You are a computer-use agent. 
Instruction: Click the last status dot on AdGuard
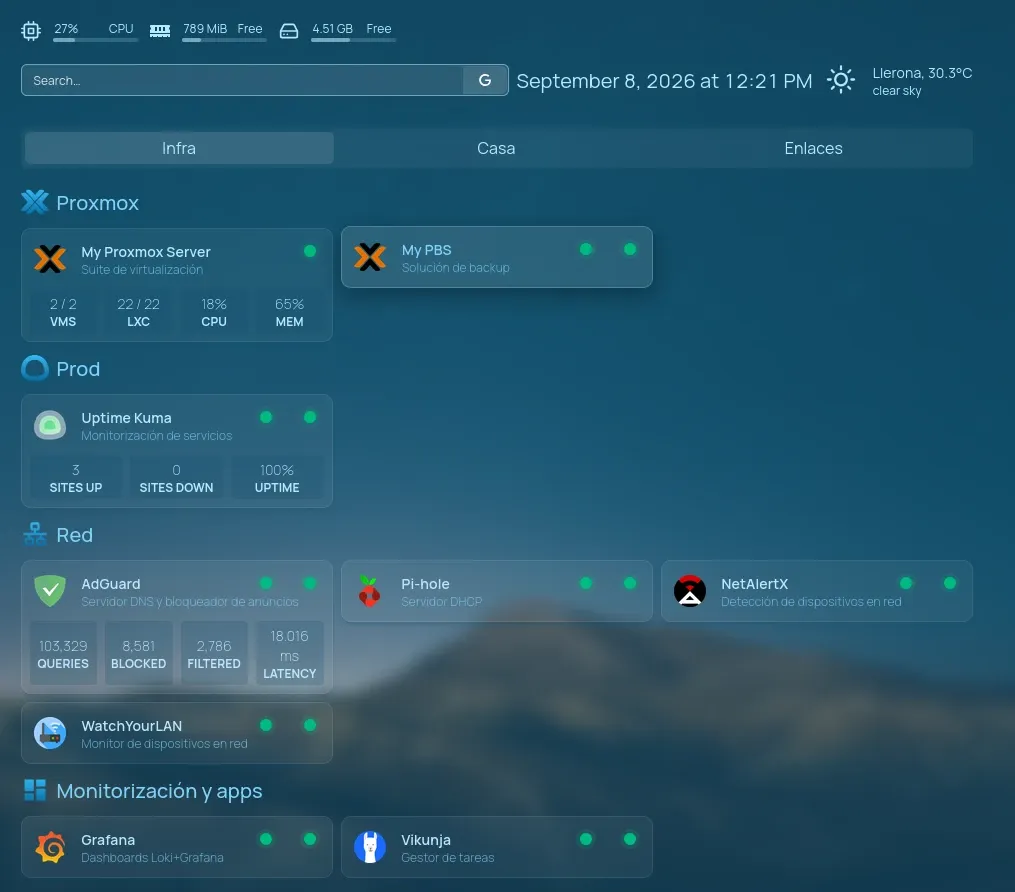310,583
